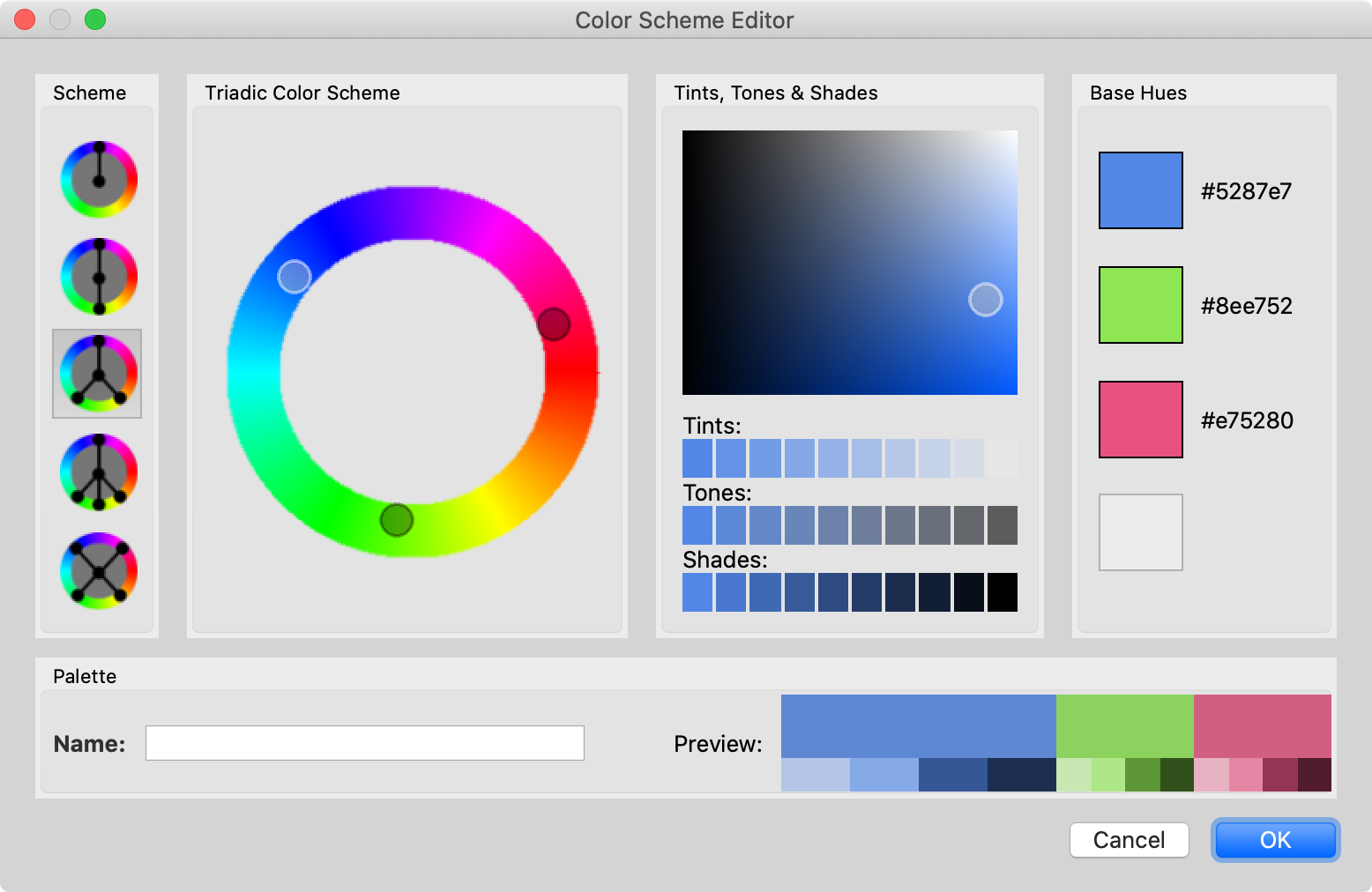Select the green #8ee752 base hue swatch
The width and height of the screenshot is (1372, 892).
[1140, 305]
